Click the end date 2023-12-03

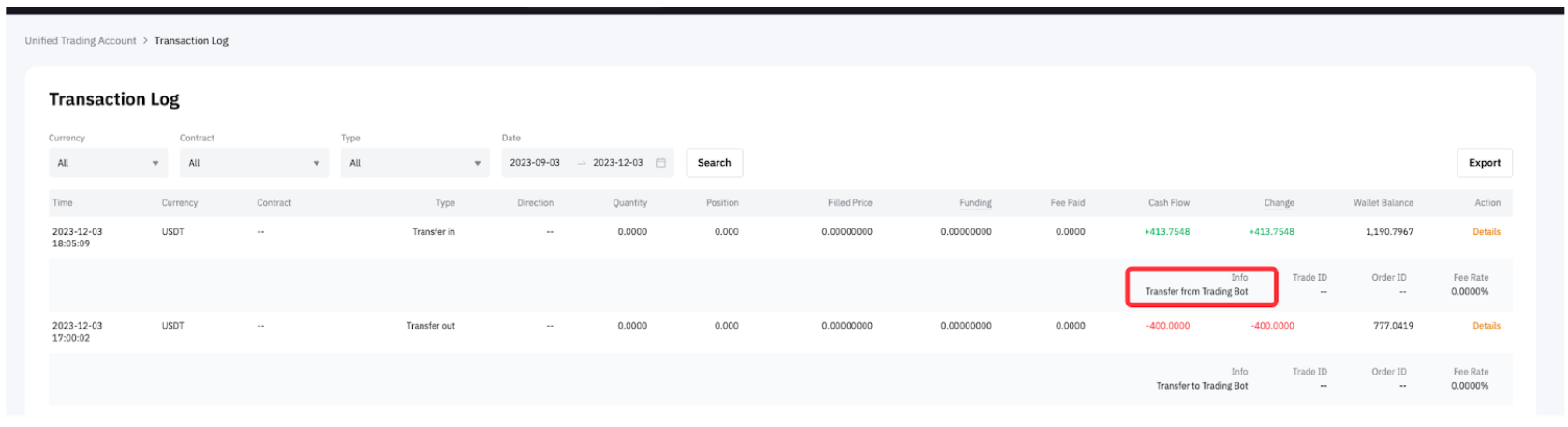click(617, 163)
